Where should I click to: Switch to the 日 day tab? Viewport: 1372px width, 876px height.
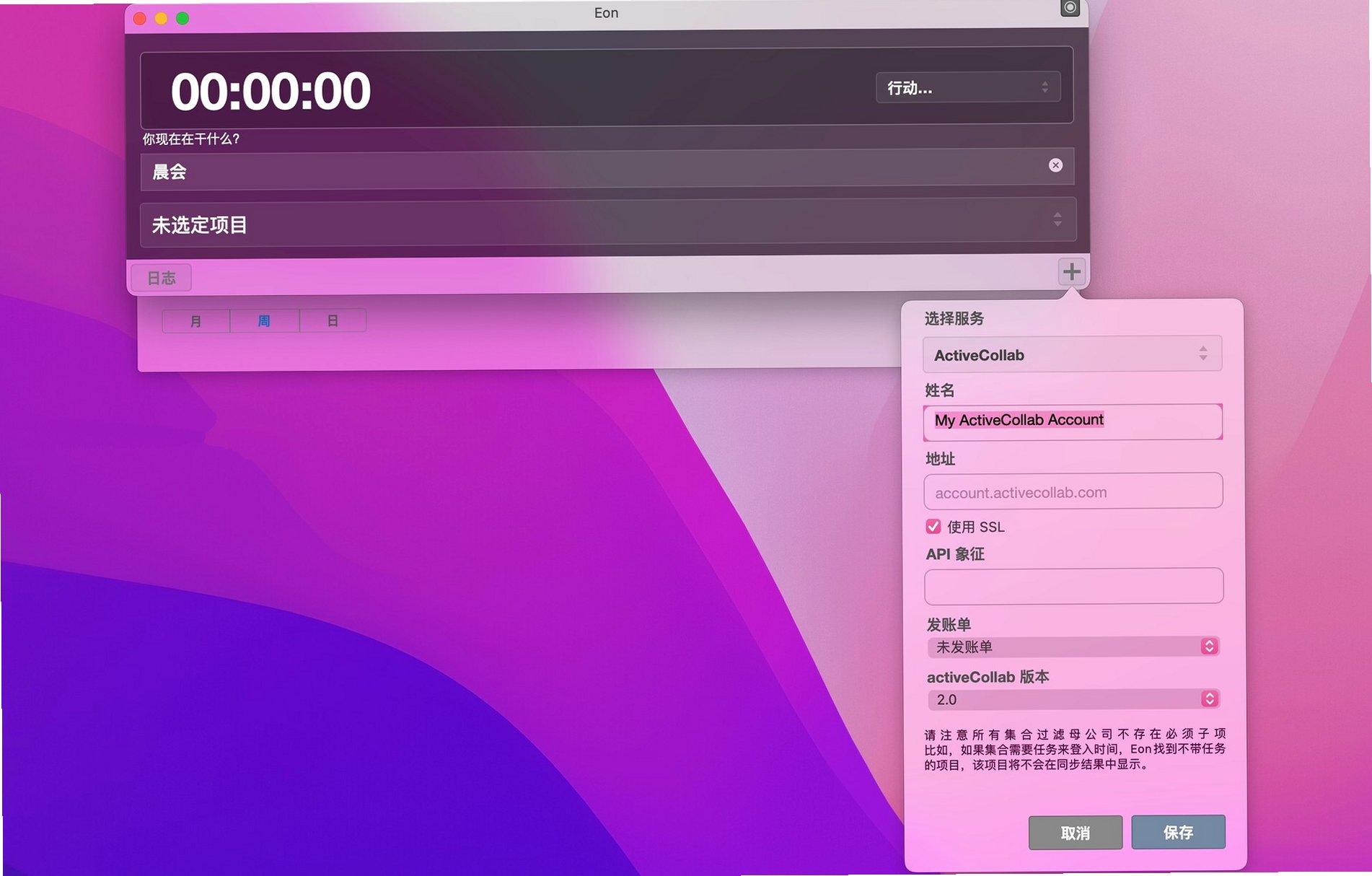333,320
